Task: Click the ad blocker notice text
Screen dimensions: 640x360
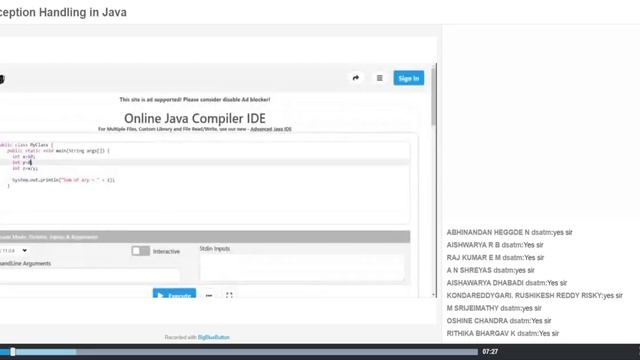Action: click(195, 100)
